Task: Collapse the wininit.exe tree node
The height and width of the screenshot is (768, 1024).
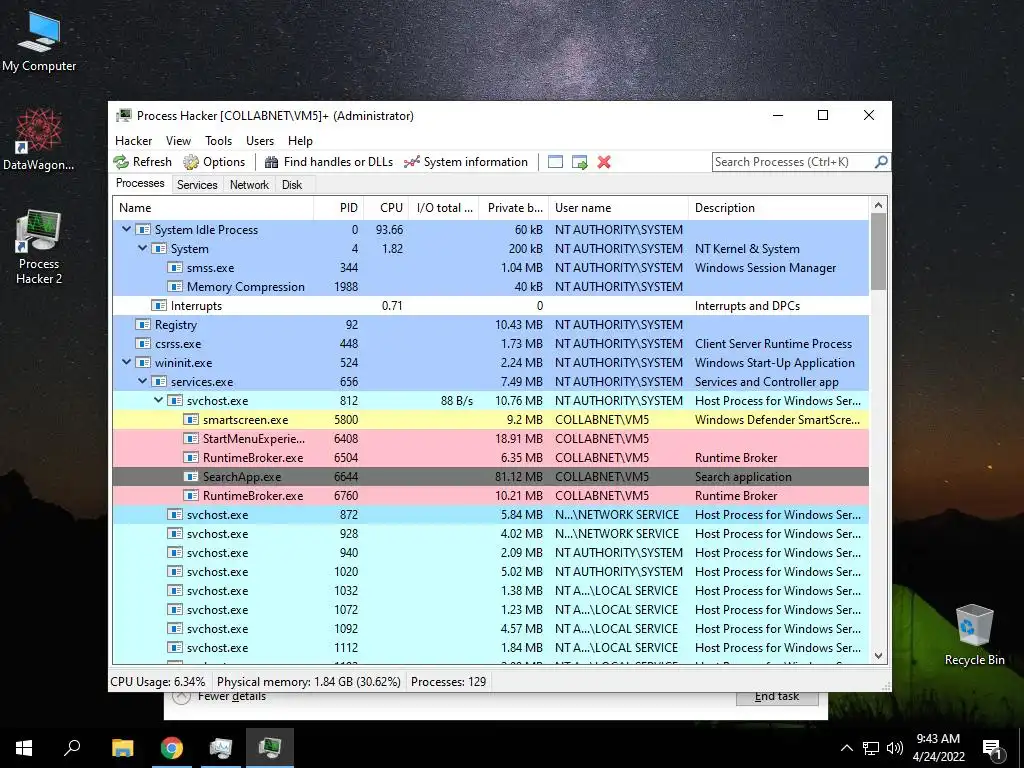Action: point(126,362)
